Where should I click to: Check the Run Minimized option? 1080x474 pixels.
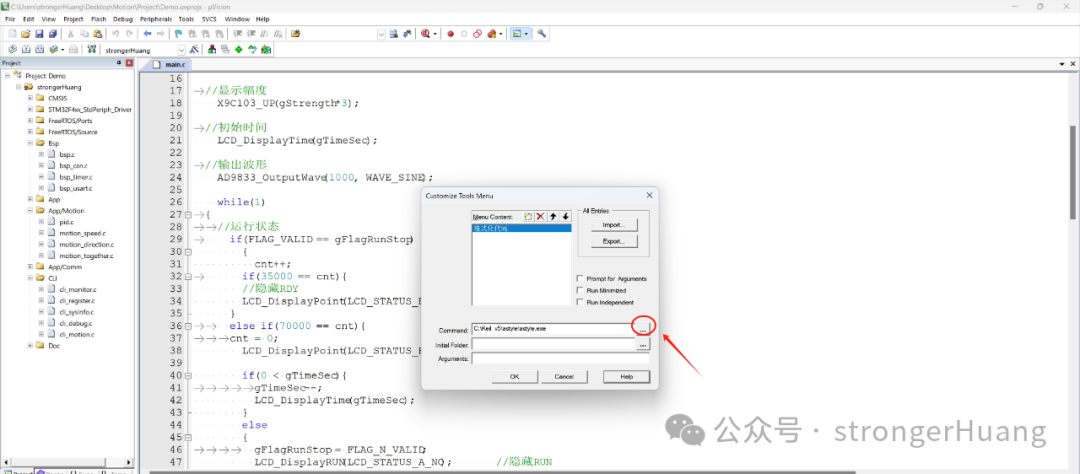point(581,291)
